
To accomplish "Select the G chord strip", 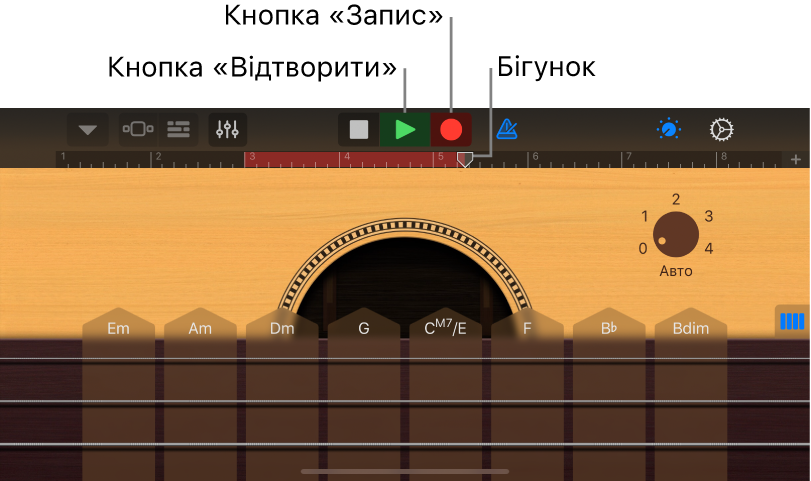I will (x=364, y=393).
